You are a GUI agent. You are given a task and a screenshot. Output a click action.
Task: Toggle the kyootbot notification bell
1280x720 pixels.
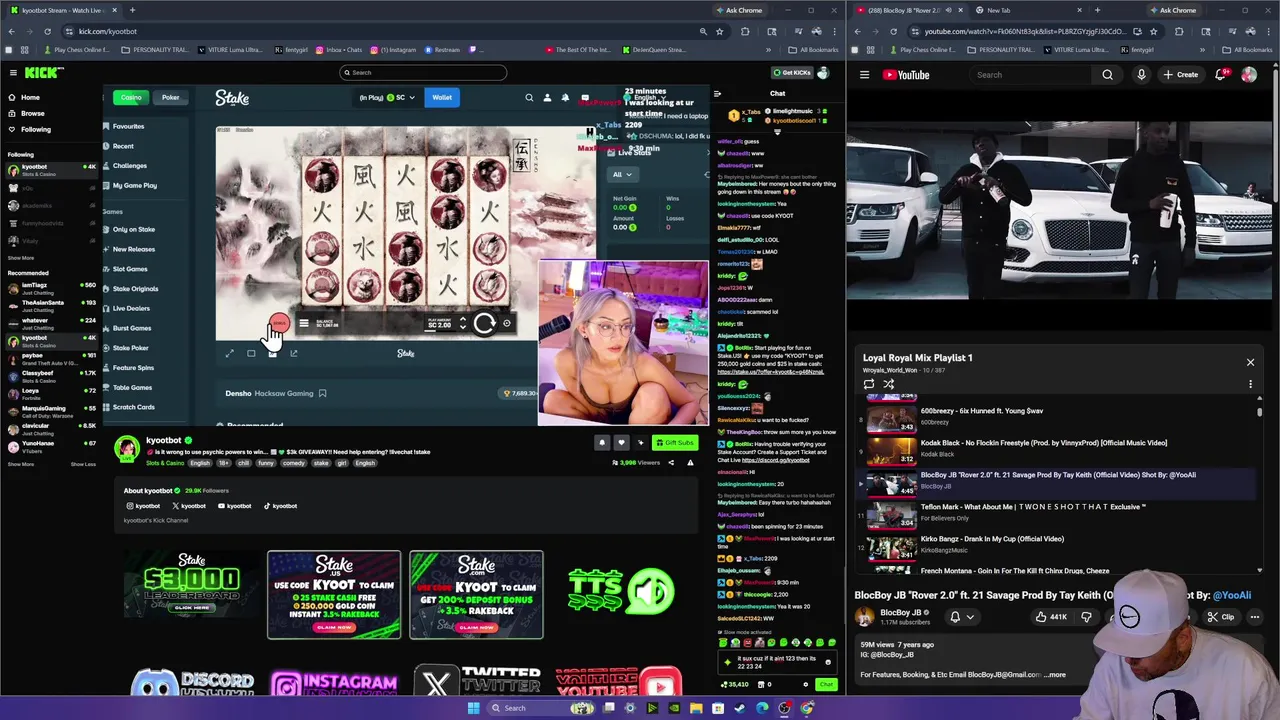[602, 442]
